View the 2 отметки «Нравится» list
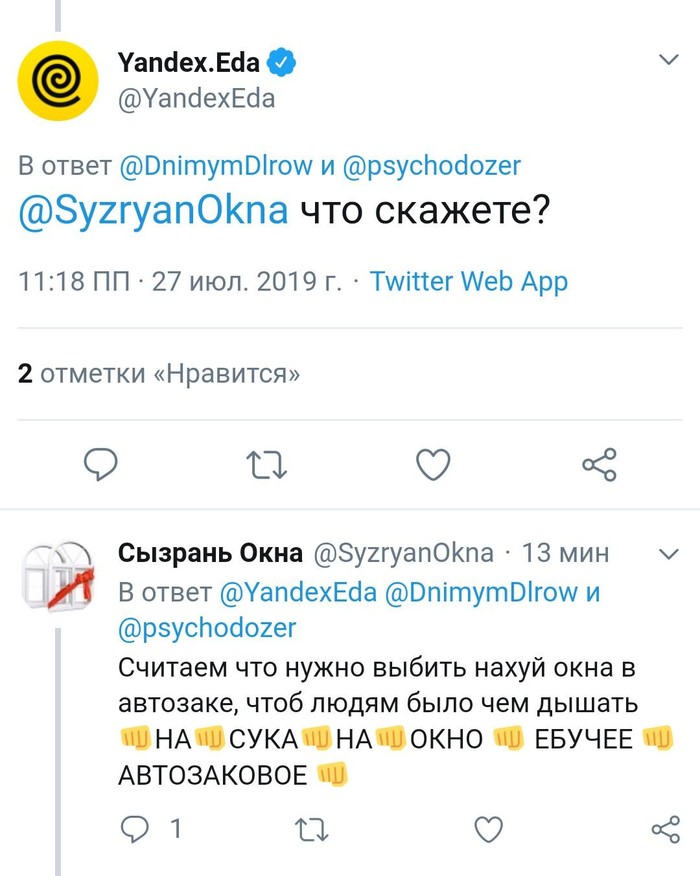This screenshot has height=876, width=700. point(160,375)
